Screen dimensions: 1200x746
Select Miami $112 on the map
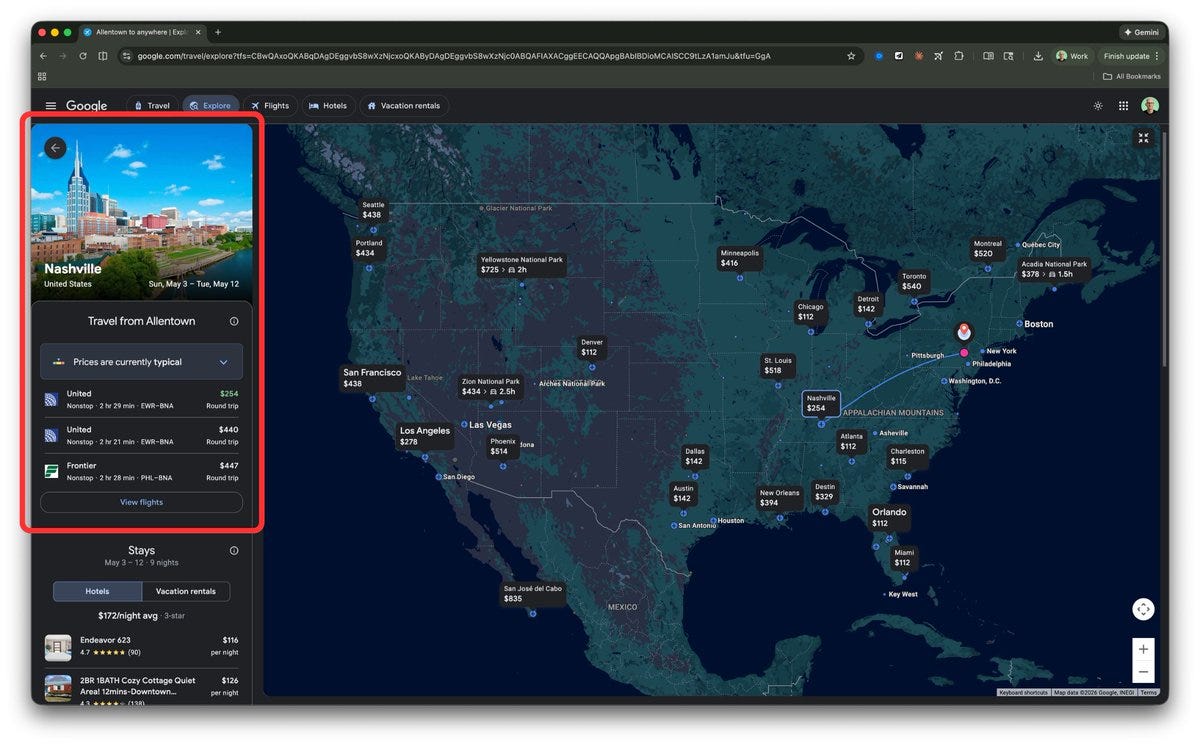click(x=904, y=557)
